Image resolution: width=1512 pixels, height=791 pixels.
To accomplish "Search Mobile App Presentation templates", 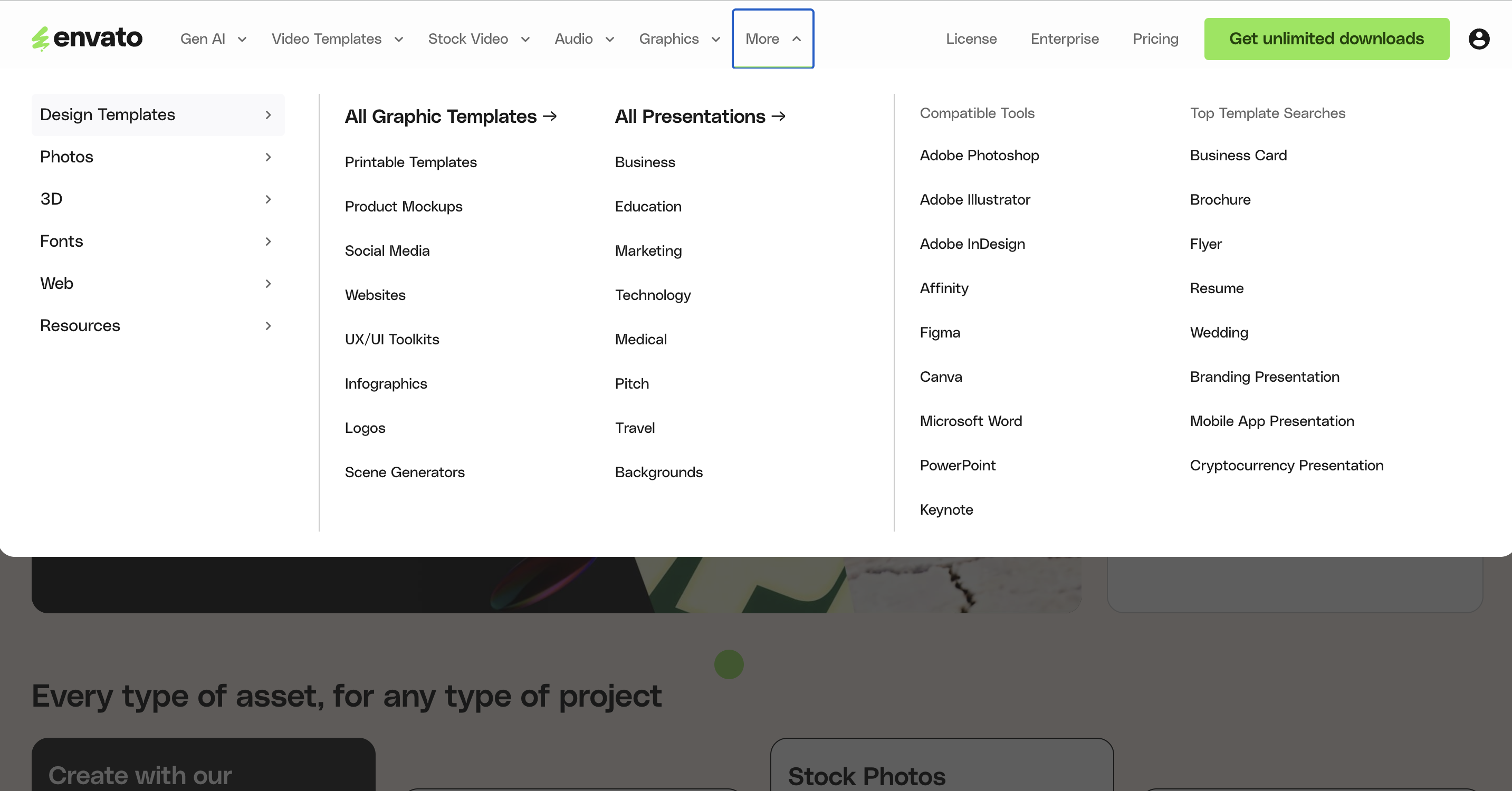I will pyautogui.click(x=1272, y=421).
